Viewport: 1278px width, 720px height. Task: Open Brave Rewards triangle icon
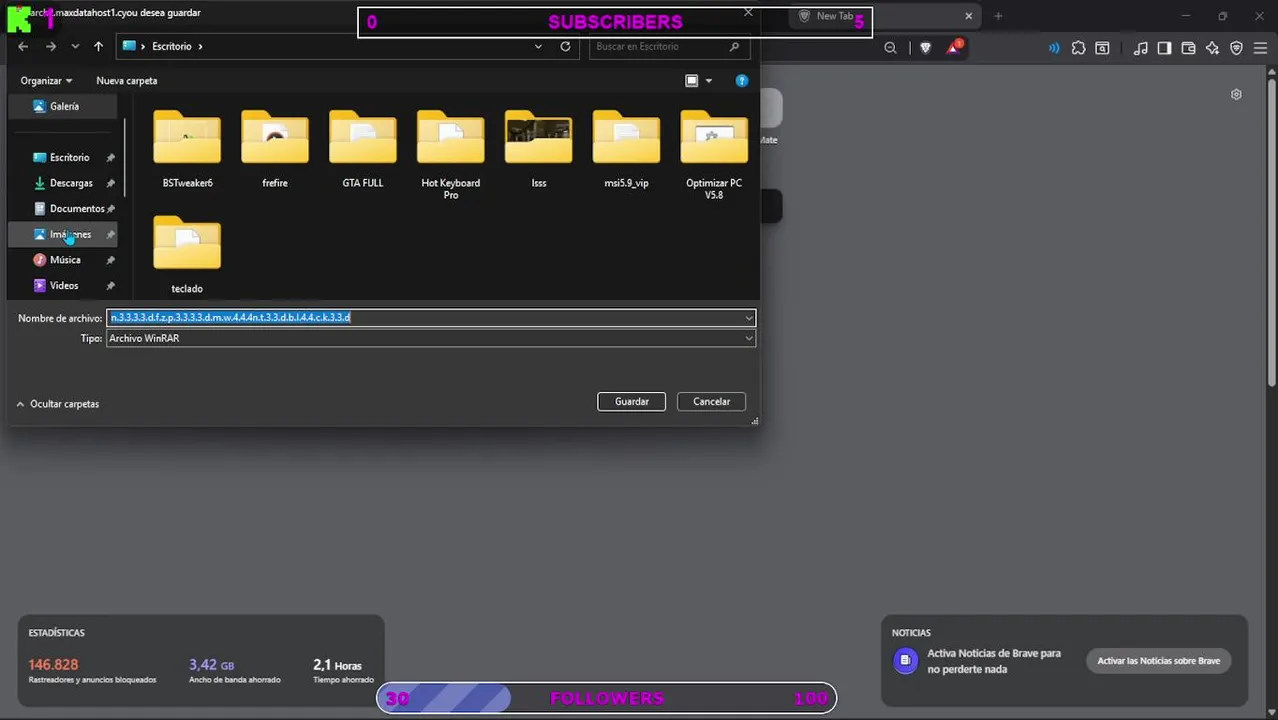[x=954, y=47]
